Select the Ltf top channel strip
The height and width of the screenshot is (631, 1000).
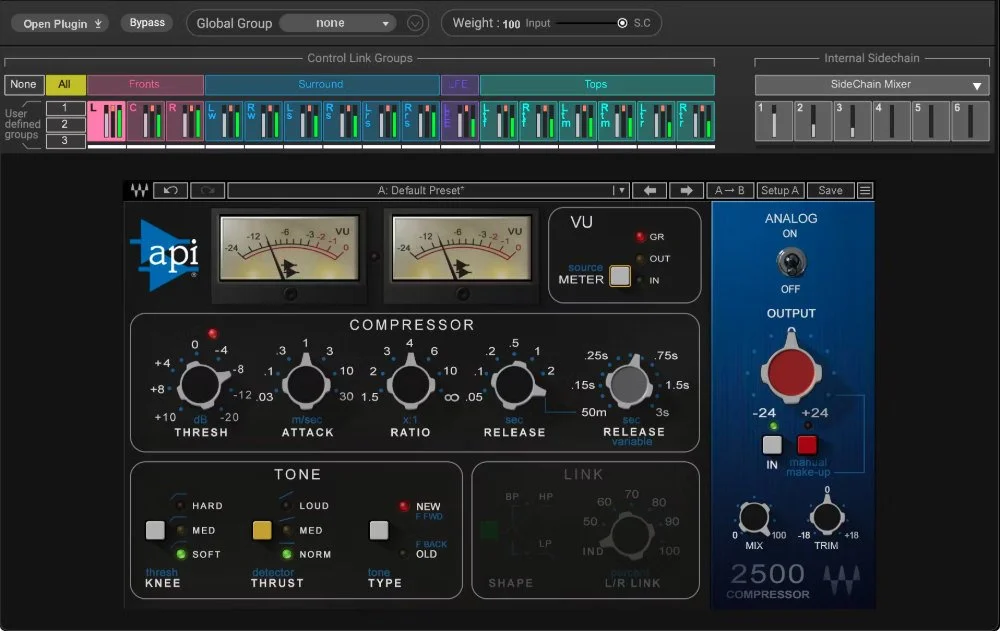point(499,121)
